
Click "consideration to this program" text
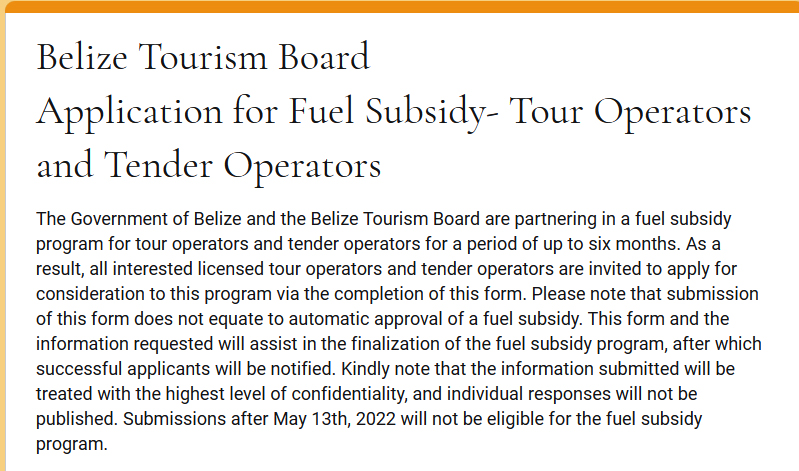pyautogui.click(x=142, y=293)
